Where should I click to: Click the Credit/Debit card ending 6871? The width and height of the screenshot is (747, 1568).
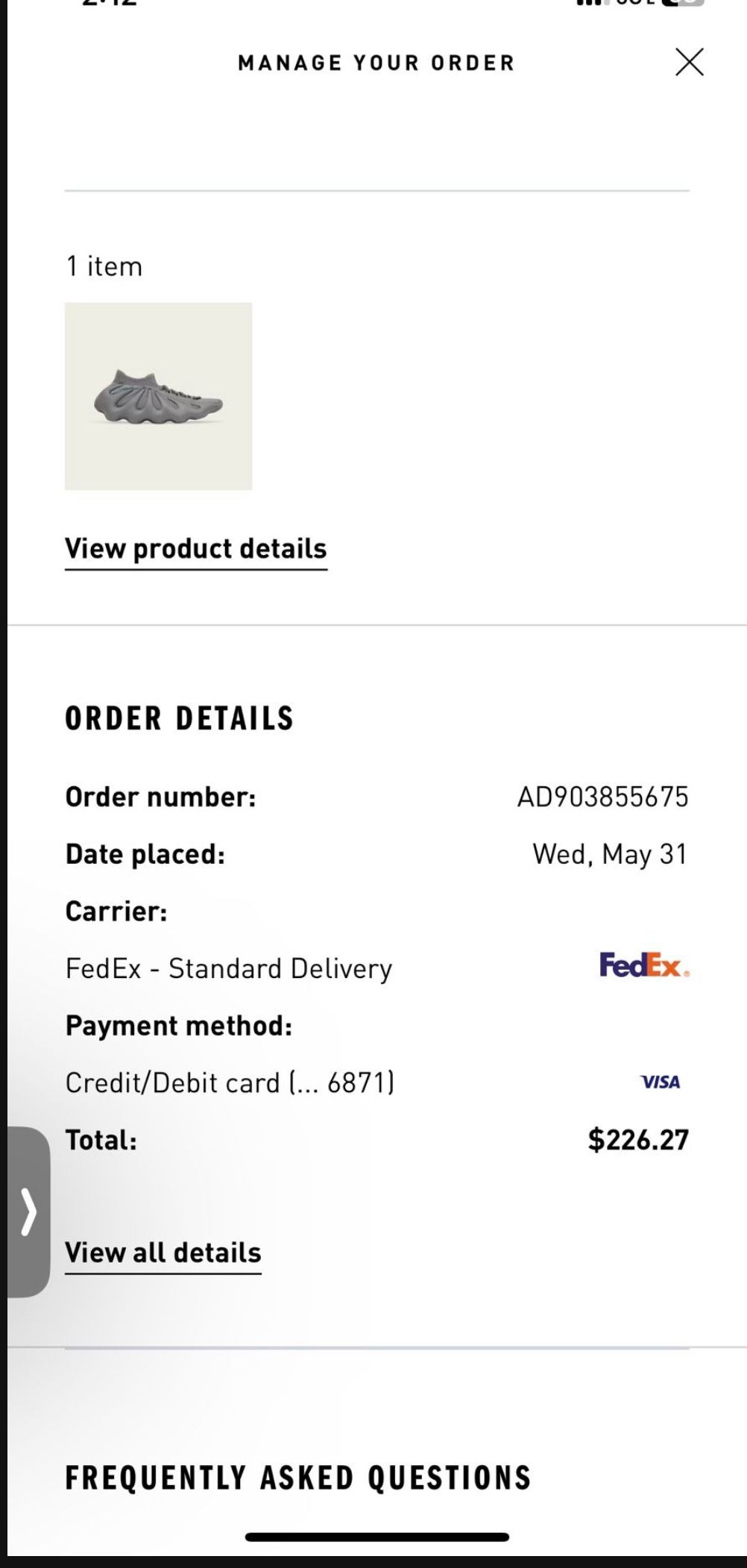[231, 1082]
